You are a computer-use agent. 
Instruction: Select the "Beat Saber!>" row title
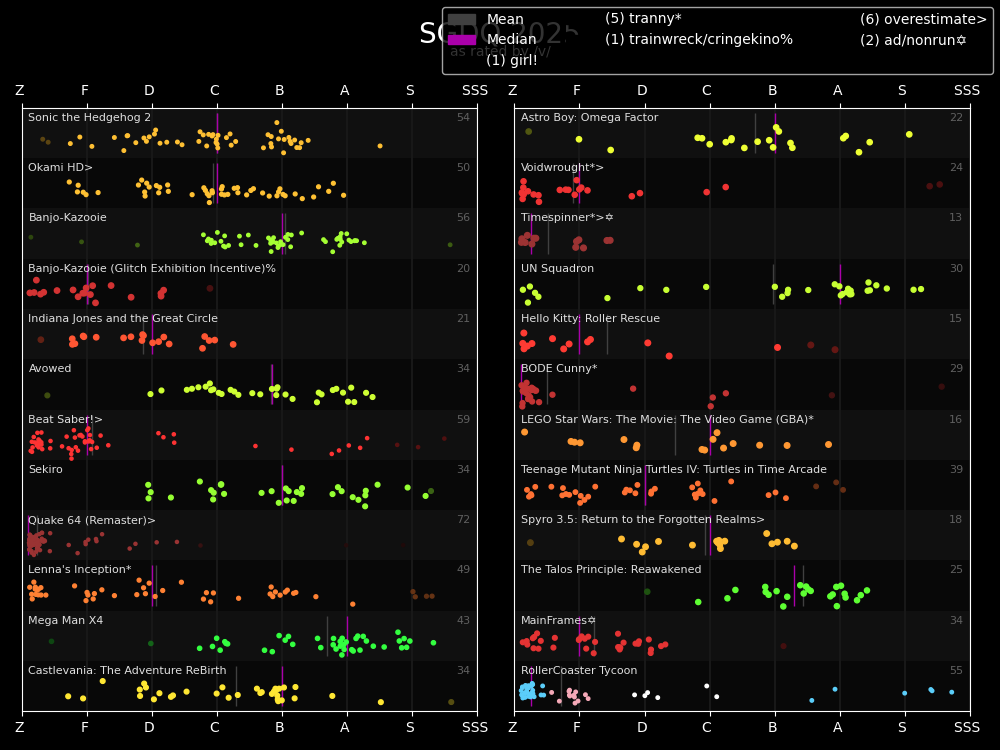[x=65, y=419]
